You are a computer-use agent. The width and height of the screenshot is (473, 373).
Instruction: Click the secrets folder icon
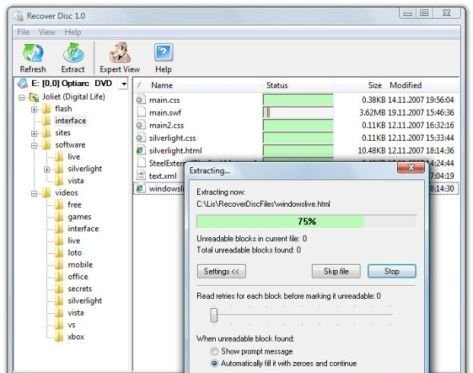pyautogui.click(x=59, y=289)
